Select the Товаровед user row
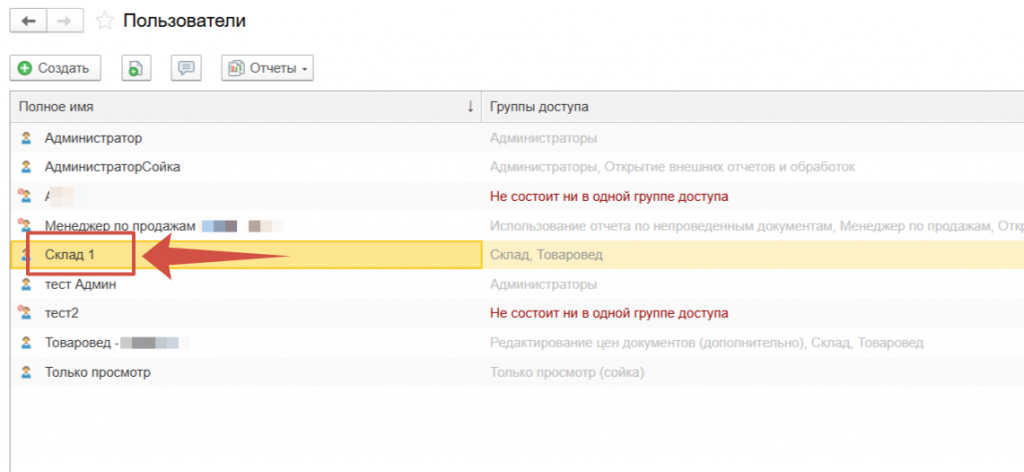The height and width of the screenshot is (472, 1024). click(82, 343)
